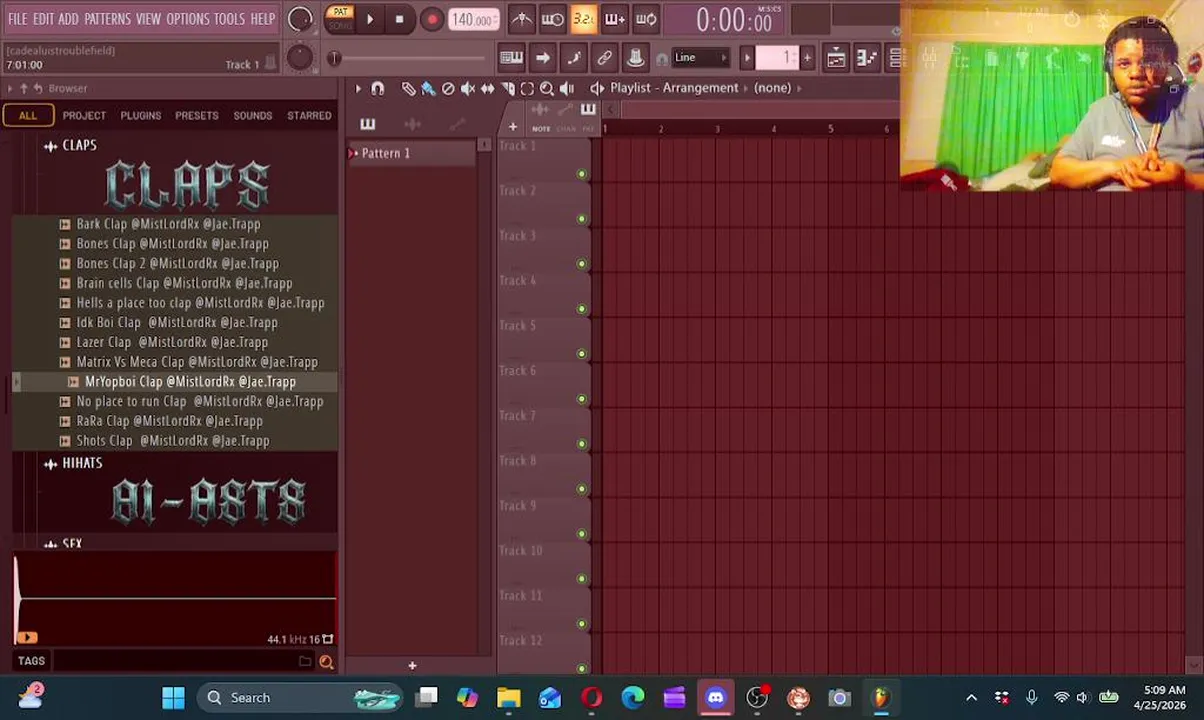Toggle the metronome icon
This screenshot has width=1204, height=720.
click(x=522, y=19)
